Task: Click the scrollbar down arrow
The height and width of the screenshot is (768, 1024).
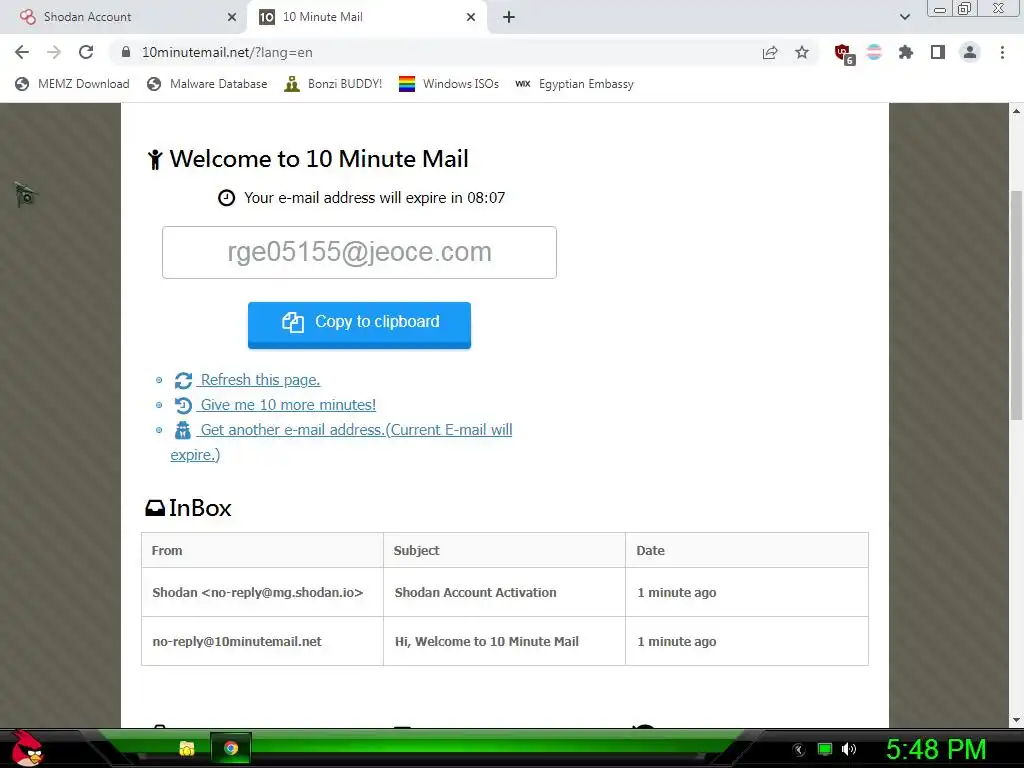Action: (1016, 720)
